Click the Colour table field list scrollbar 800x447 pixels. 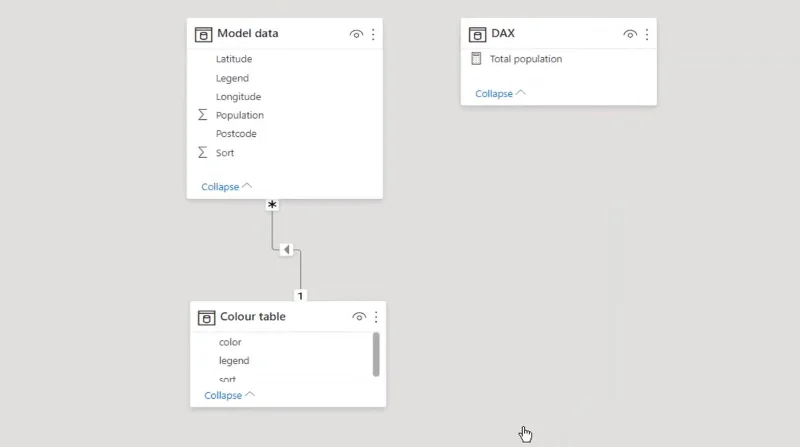pos(376,354)
